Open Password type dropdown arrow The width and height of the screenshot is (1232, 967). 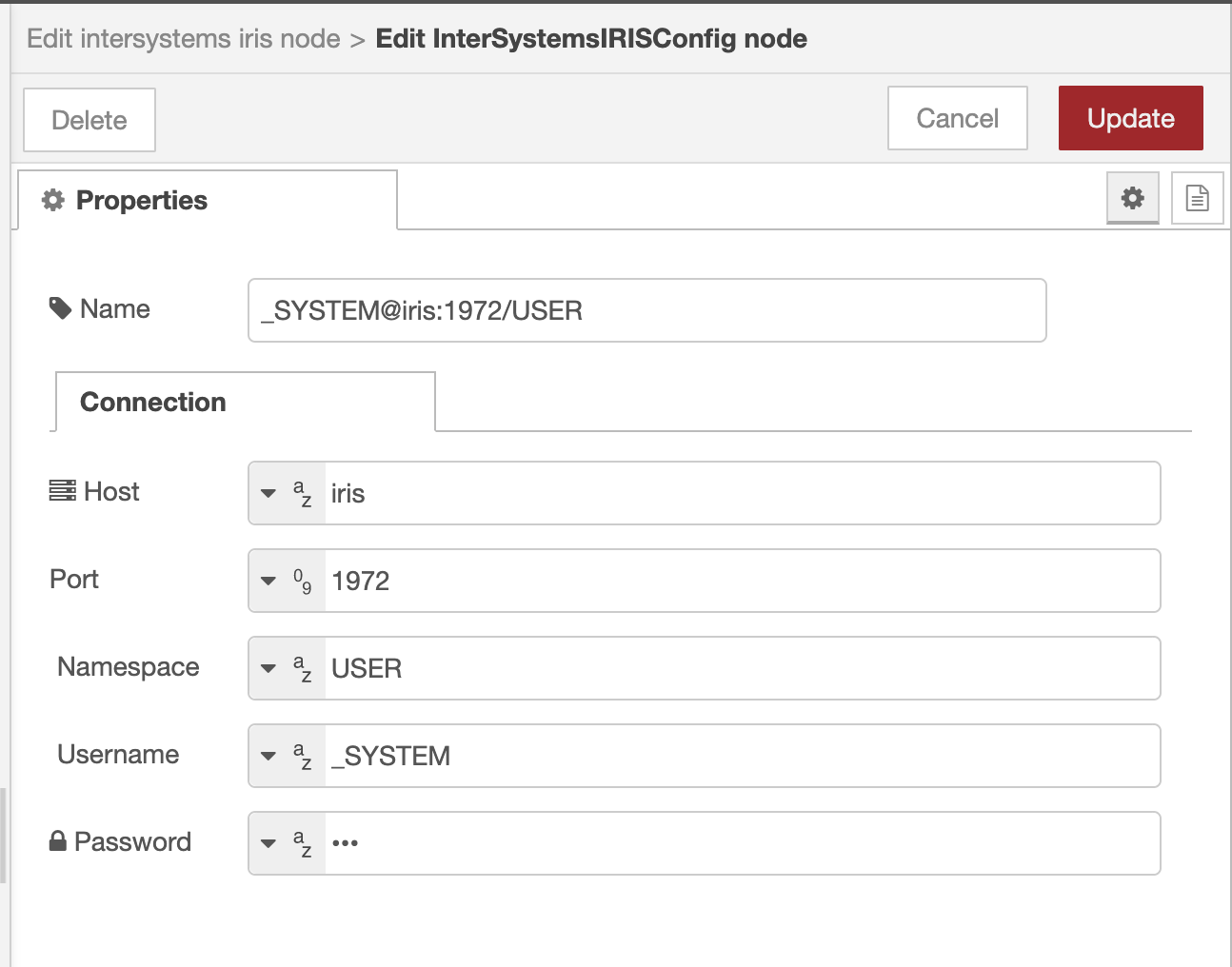pos(268,843)
